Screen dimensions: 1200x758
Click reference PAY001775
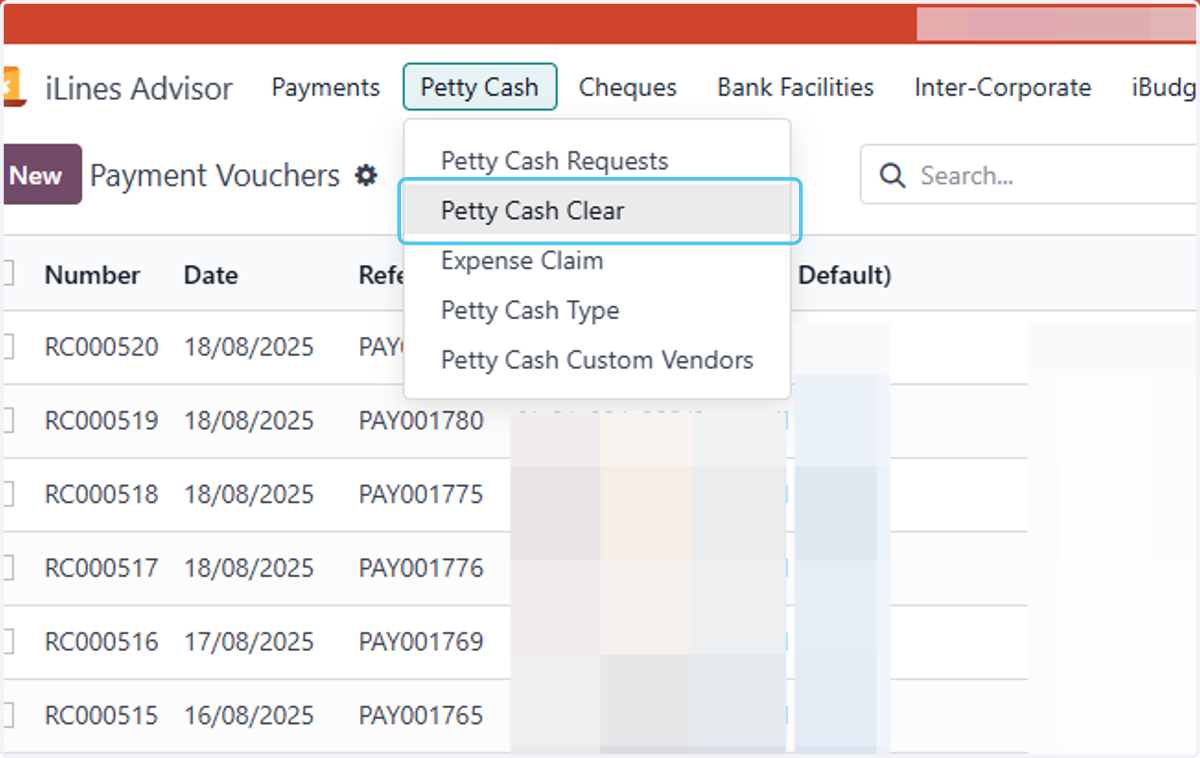pos(421,495)
